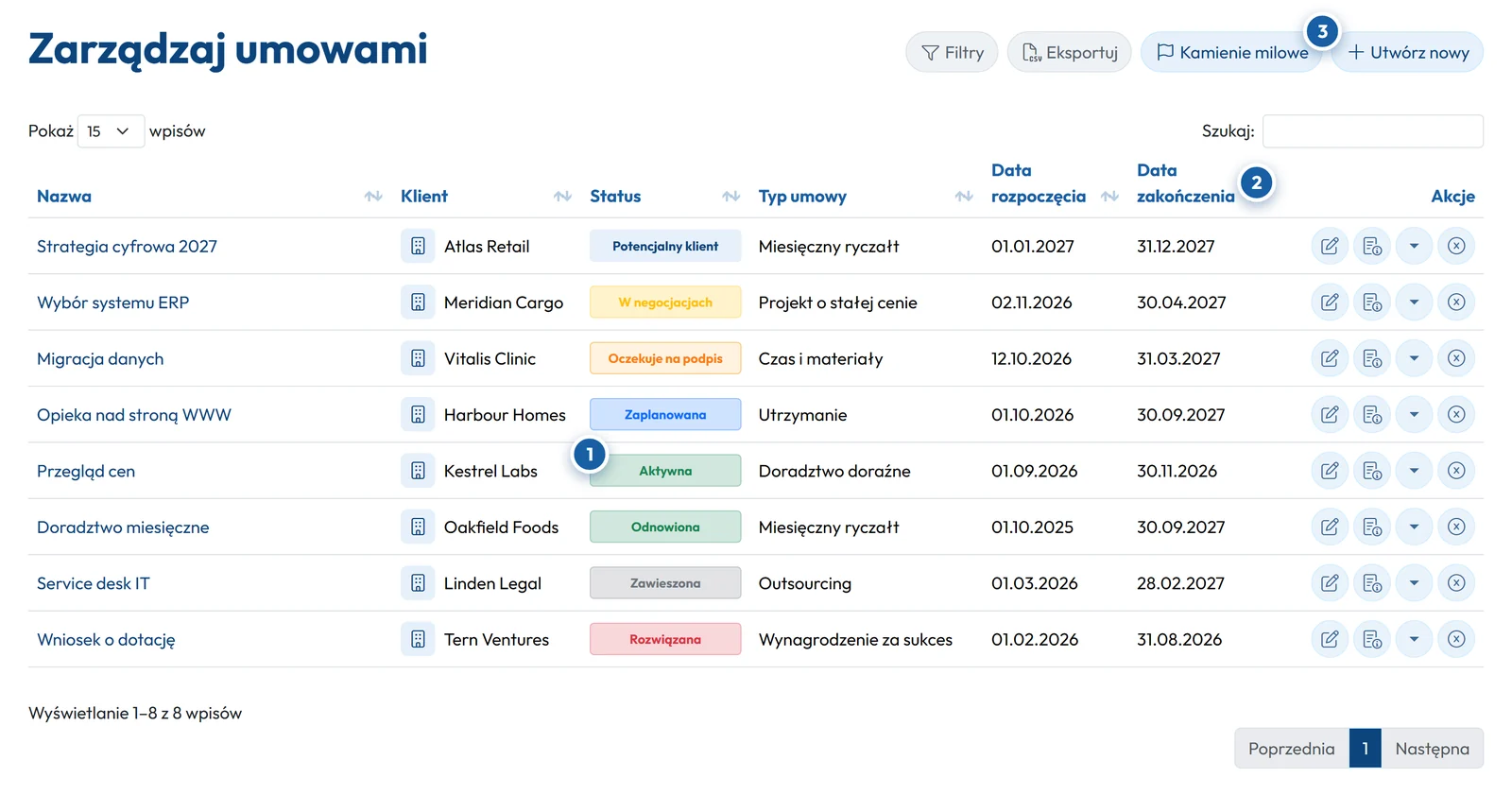
Task: Click edit icon for Doradztwo miesięczne
Action: 1329,527
